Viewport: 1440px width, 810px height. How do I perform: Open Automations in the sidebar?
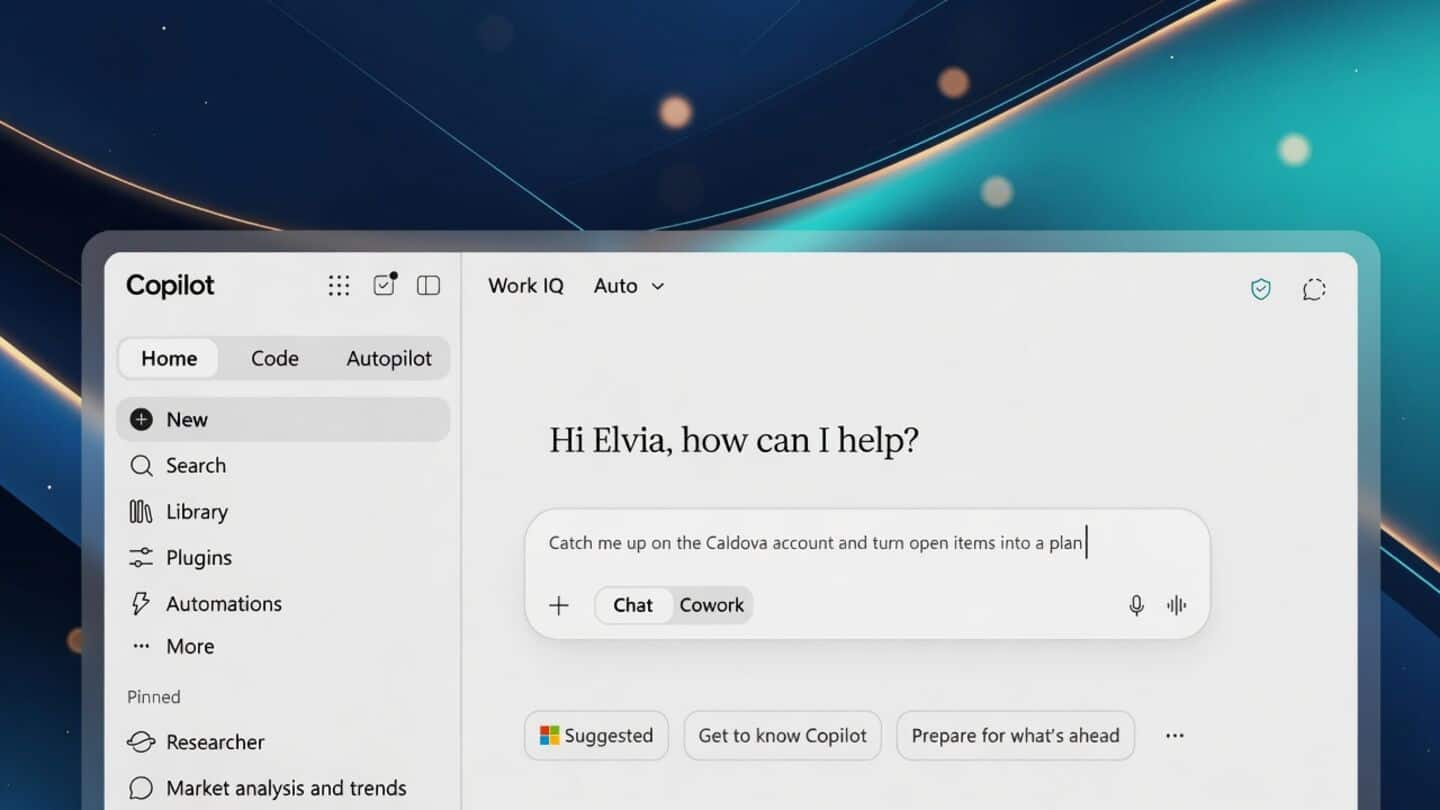[283, 604]
